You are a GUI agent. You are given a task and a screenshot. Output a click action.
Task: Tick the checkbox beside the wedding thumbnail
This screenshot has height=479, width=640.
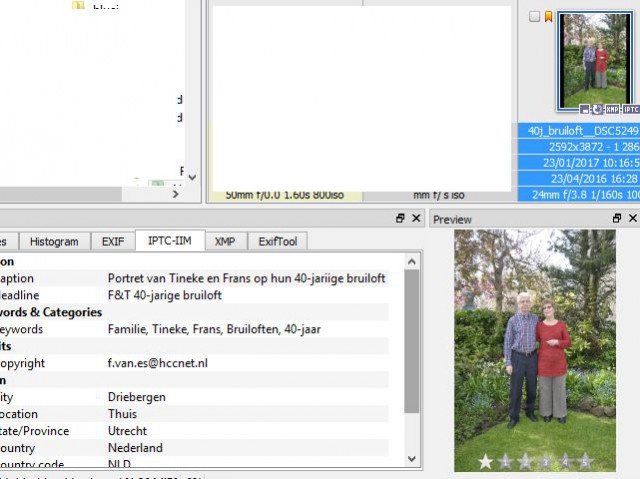click(x=534, y=16)
